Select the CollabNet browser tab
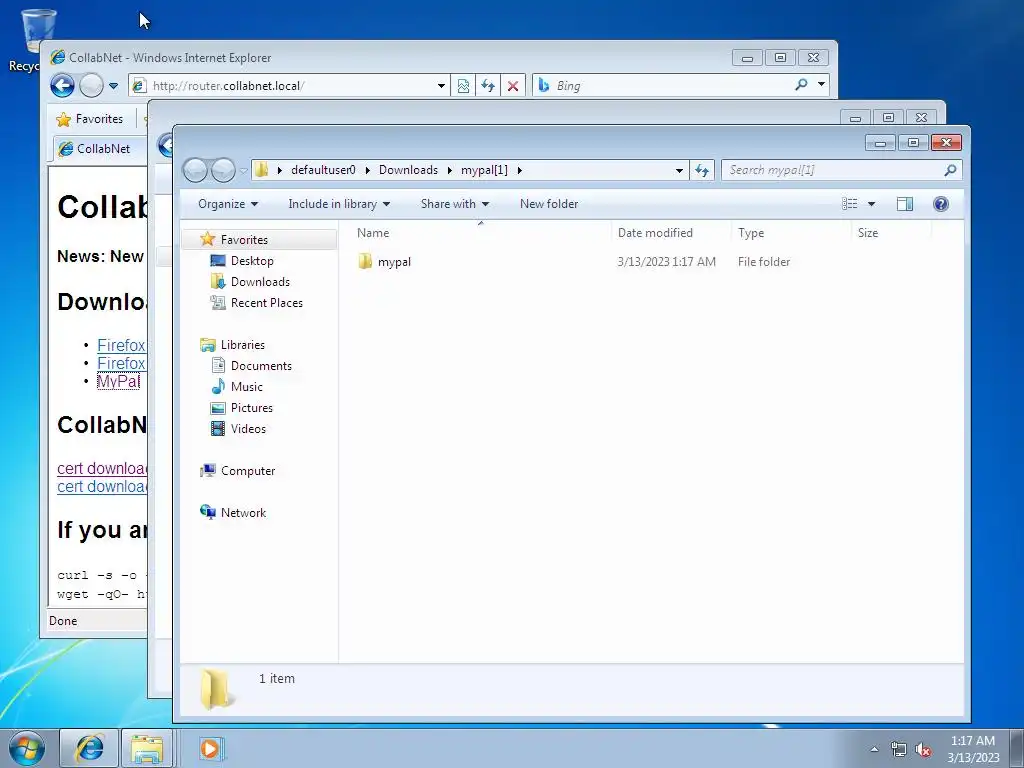Screen dimensions: 1024x768 coord(98,149)
